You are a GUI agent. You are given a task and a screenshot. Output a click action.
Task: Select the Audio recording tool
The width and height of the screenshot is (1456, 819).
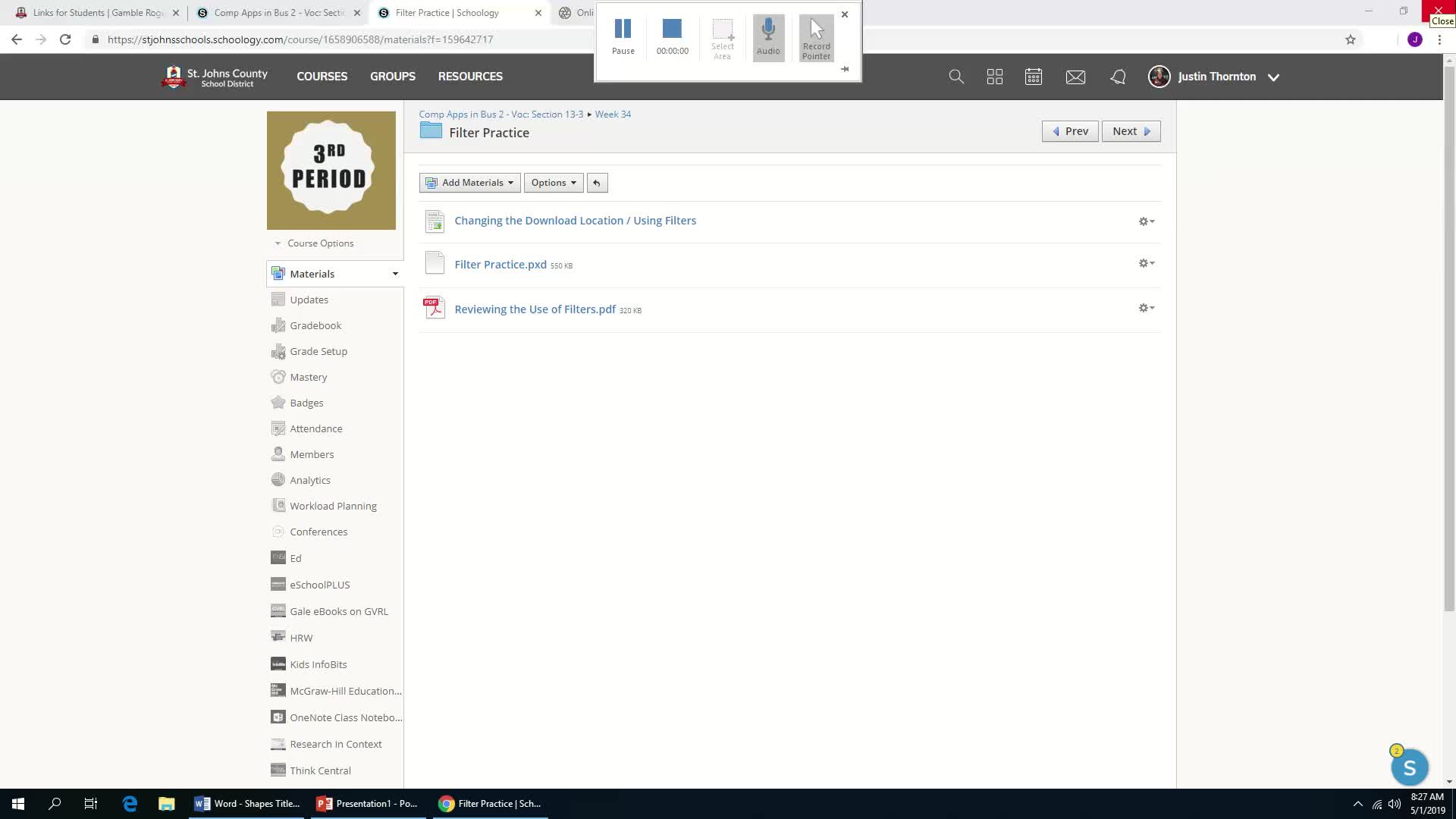click(x=769, y=35)
